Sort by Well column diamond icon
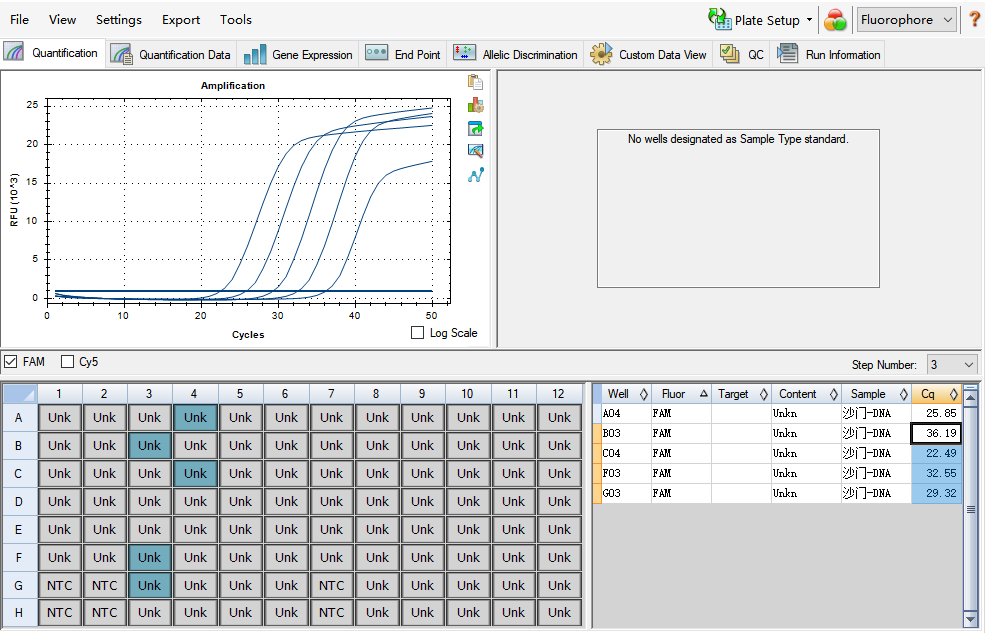Image resolution: width=985 pixels, height=633 pixels. [x=643, y=394]
